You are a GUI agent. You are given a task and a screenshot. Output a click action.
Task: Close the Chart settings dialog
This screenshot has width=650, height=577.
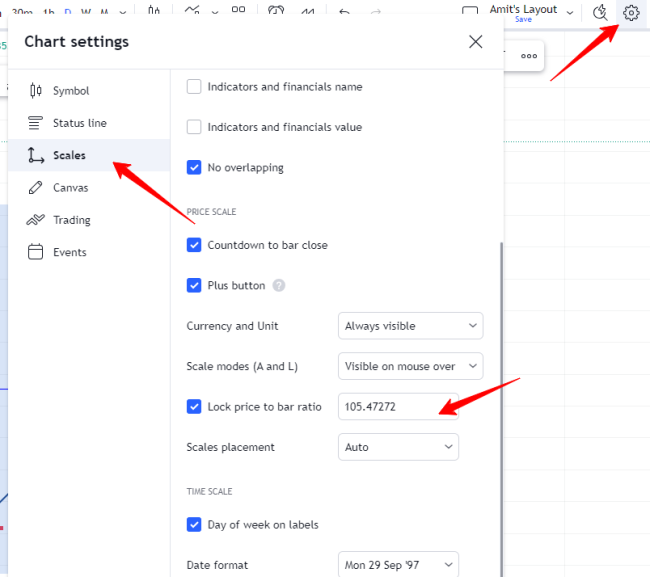[475, 42]
